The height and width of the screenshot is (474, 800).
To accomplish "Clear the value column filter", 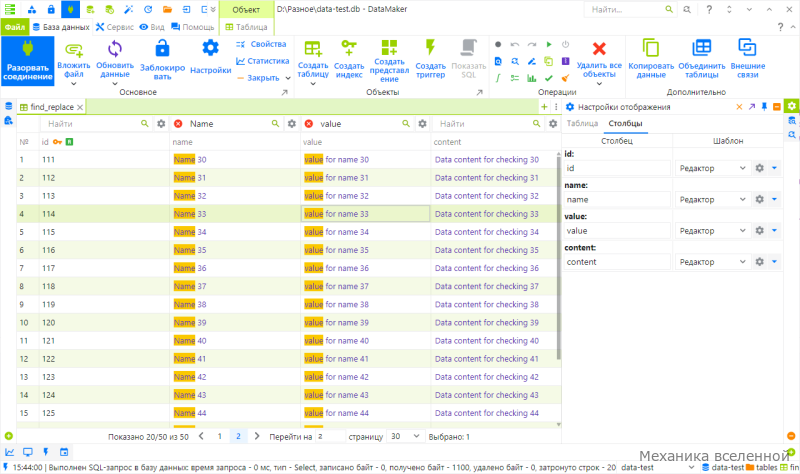I will pyautogui.click(x=309, y=124).
